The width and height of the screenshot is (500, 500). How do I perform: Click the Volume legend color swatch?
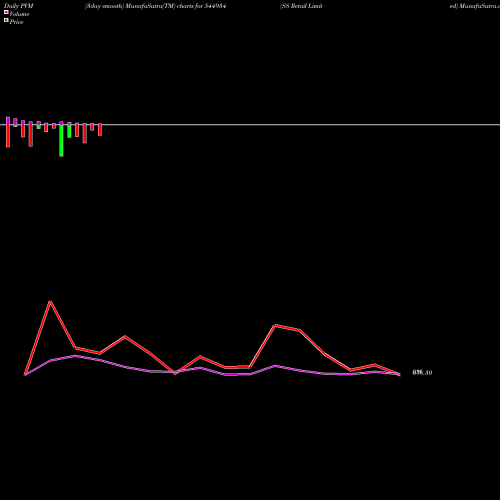[x=6, y=12]
